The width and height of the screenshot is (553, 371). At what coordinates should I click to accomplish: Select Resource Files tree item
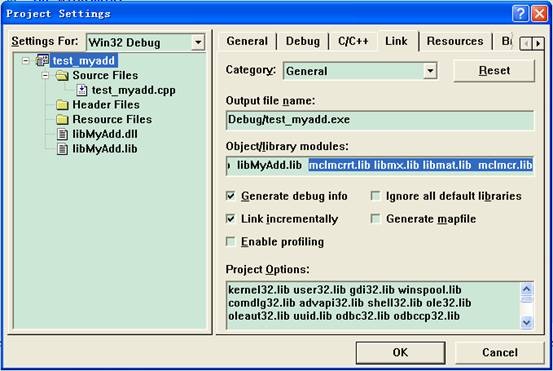[112, 120]
